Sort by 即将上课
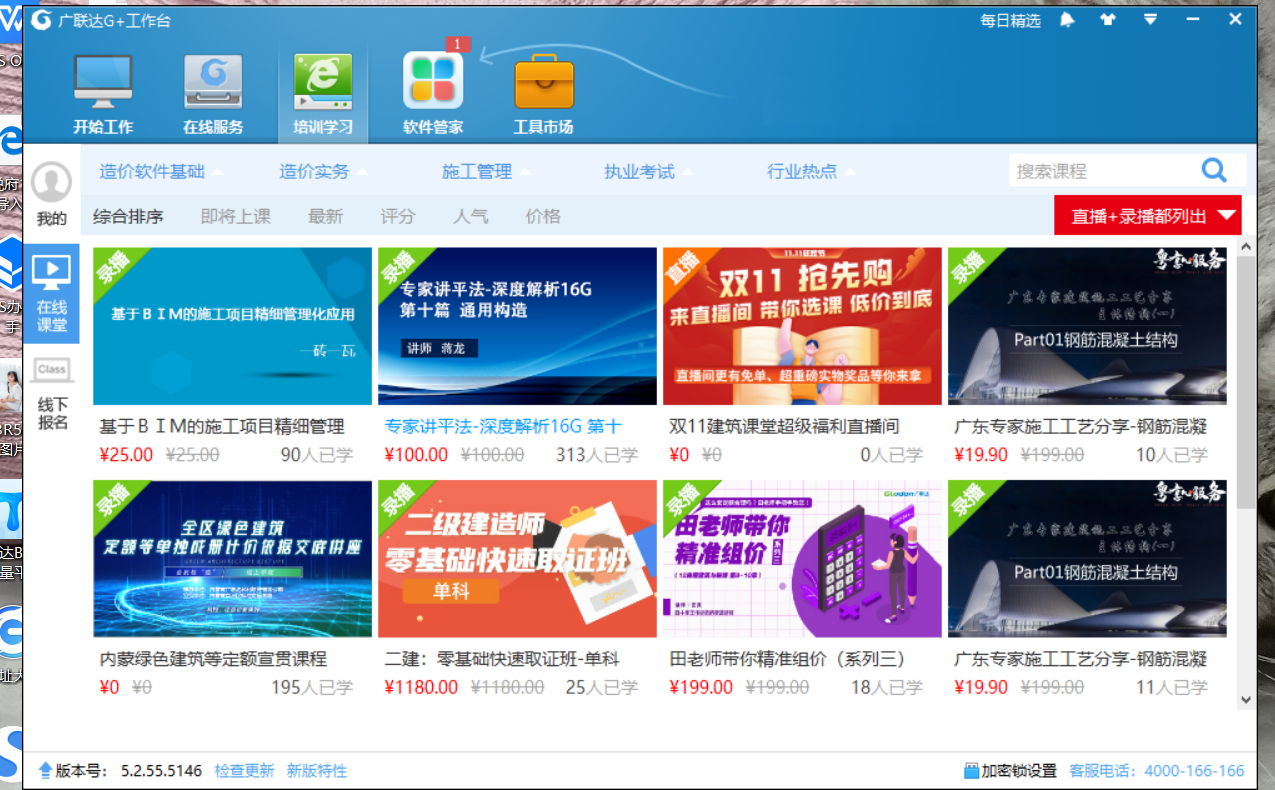This screenshot has width=1275, height=790. [x=236, y=216]
